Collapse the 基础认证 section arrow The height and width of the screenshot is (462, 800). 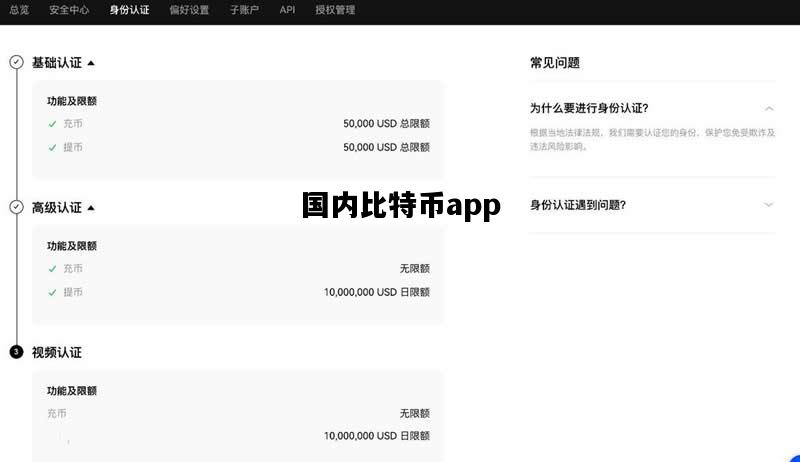click(x=91, y=63)
